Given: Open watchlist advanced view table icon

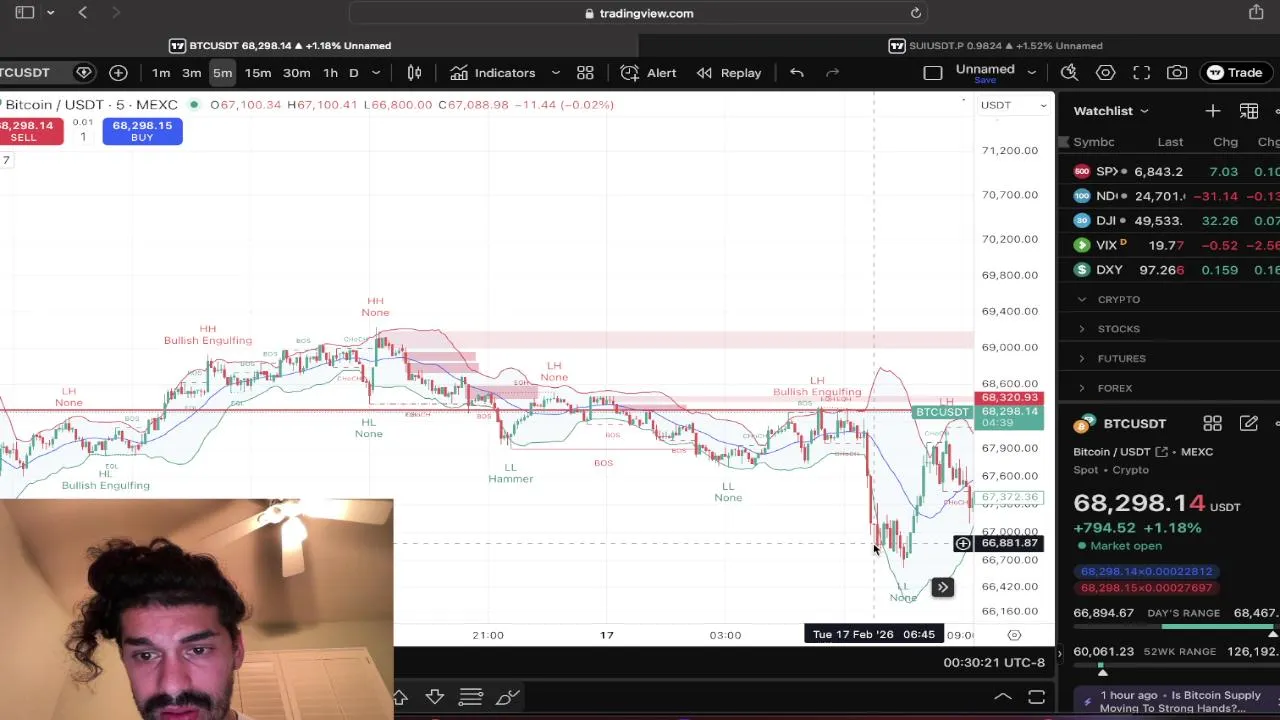Looking at the screenshot, I should pos(1249,111).
